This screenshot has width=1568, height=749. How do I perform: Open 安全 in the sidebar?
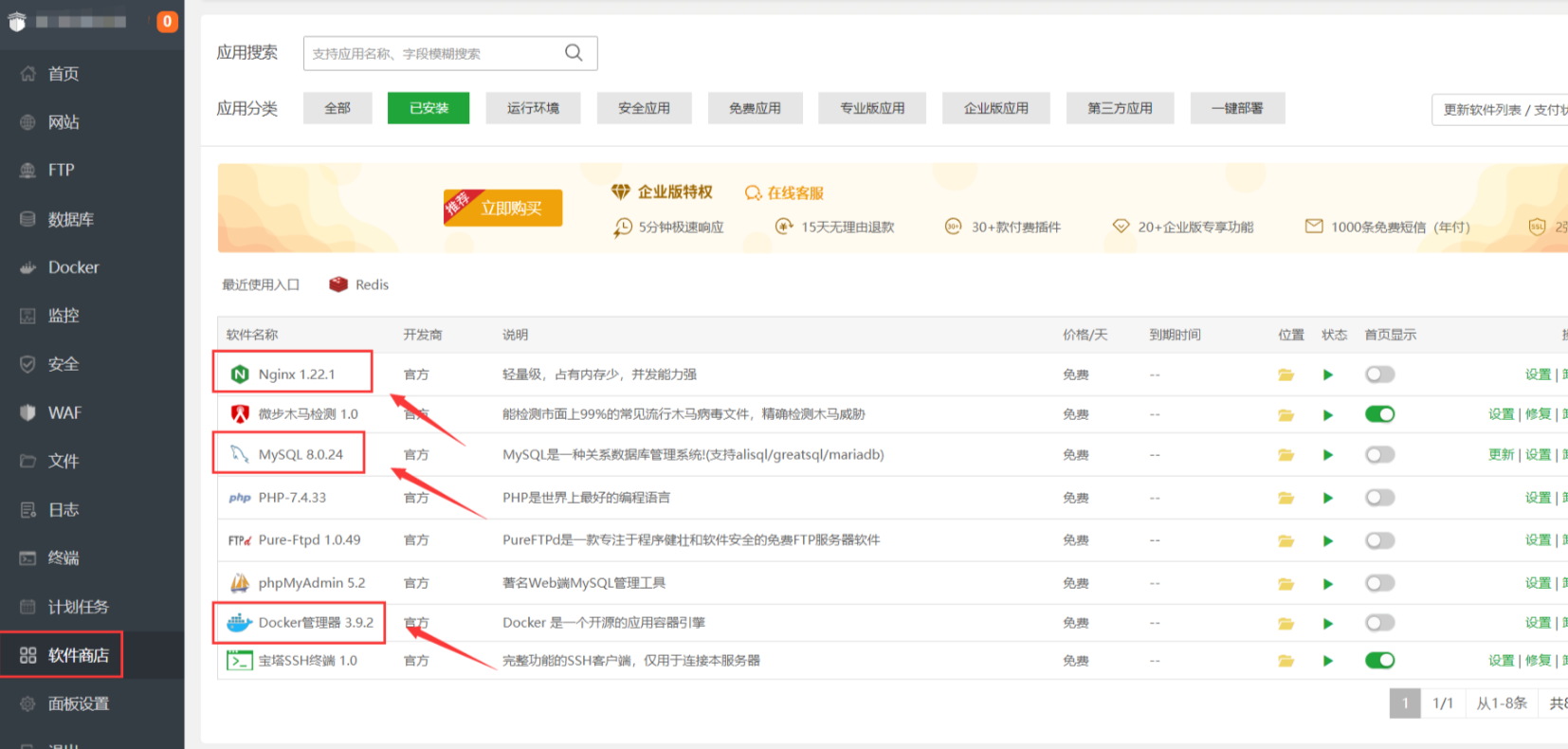92,364
